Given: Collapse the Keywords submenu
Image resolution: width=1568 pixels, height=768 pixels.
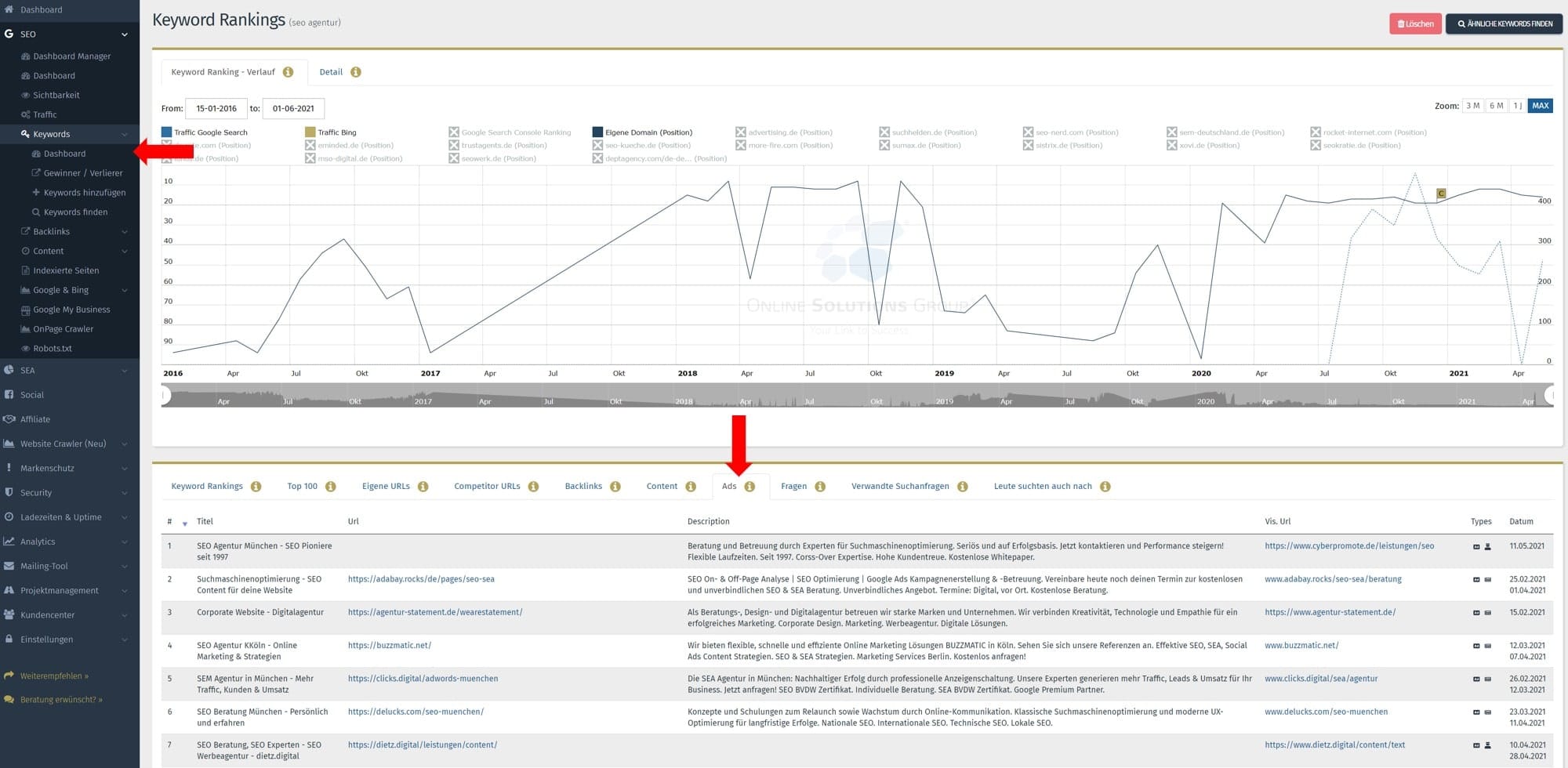Looking at the screenshot, I should click(124, 135).
